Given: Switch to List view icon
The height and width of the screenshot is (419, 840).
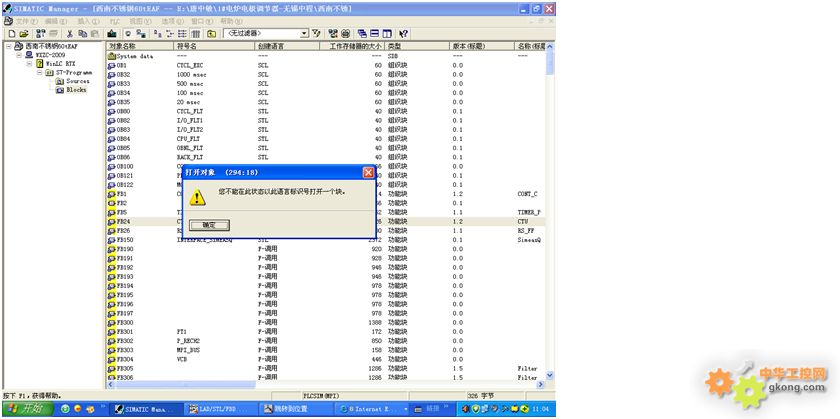Looking at the screenshot, I should (182, 34).
